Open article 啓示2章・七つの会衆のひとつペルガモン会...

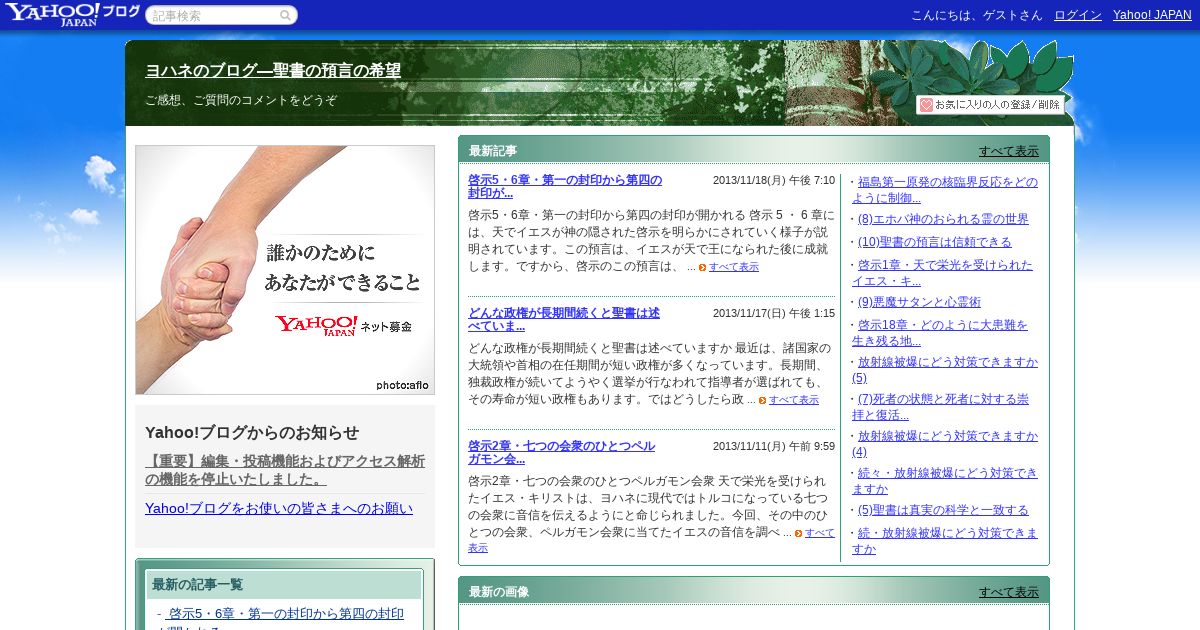562,453
